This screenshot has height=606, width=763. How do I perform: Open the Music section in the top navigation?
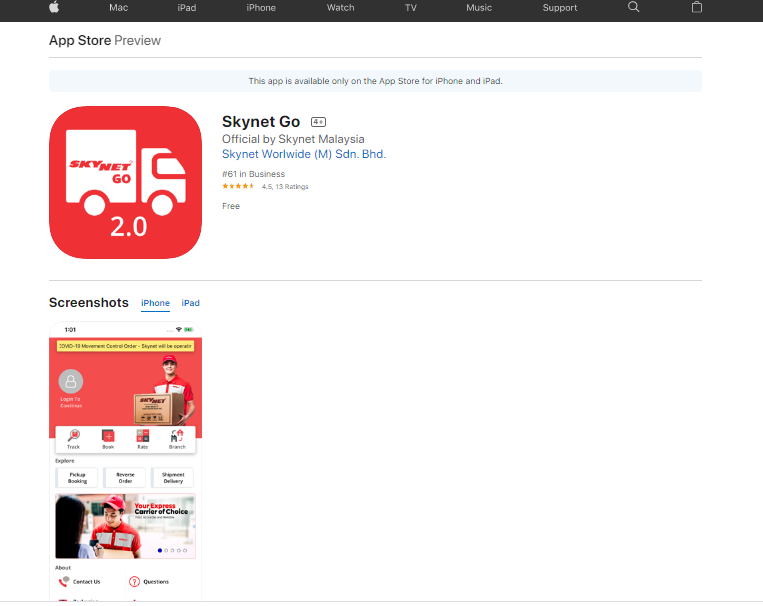click(479, 8)
